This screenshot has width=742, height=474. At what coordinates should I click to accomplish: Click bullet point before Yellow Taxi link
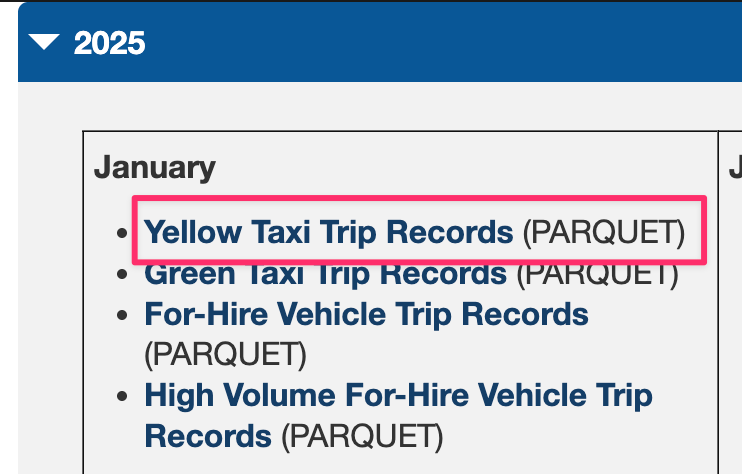[123, 233]
